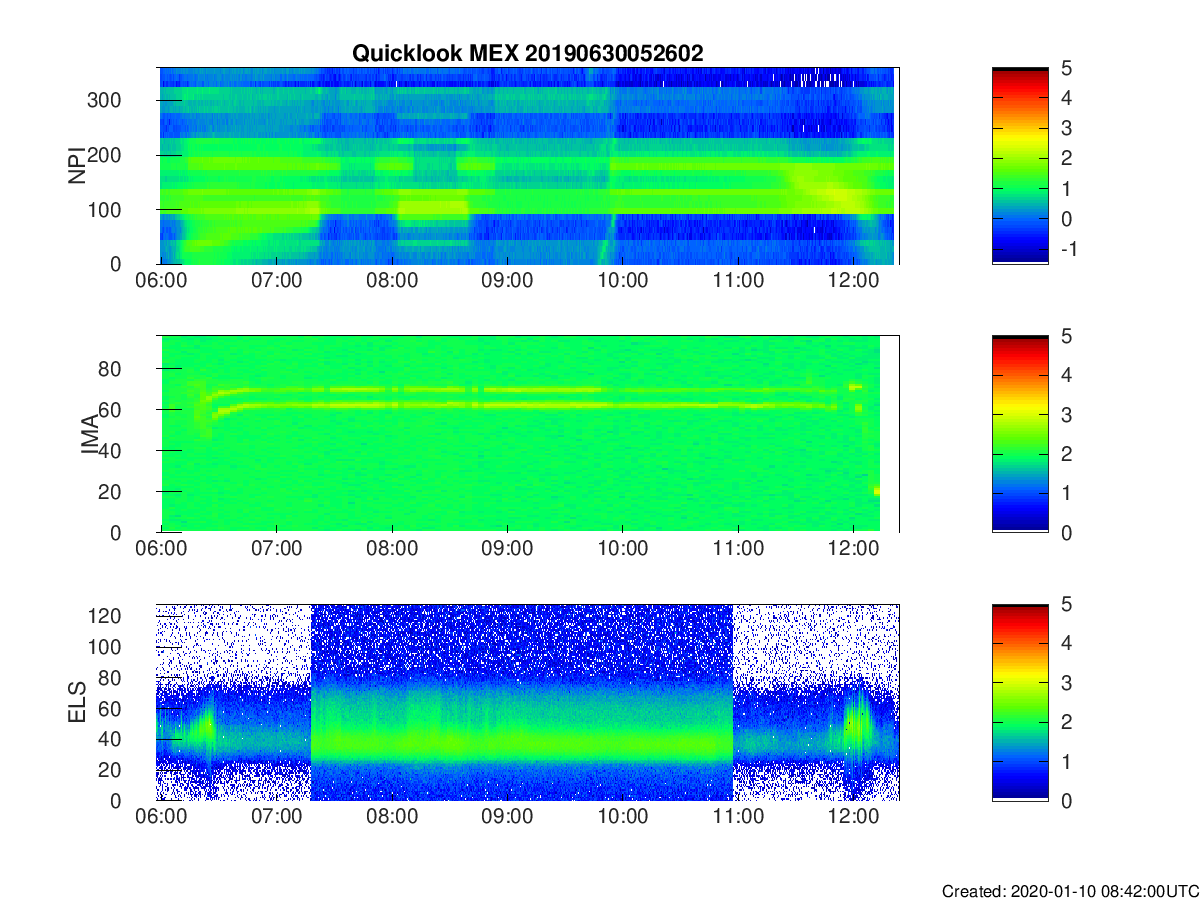Click the 10:00 time label under NPI panel
This screenshot has height=900, width=1200.
pos(622,282)
